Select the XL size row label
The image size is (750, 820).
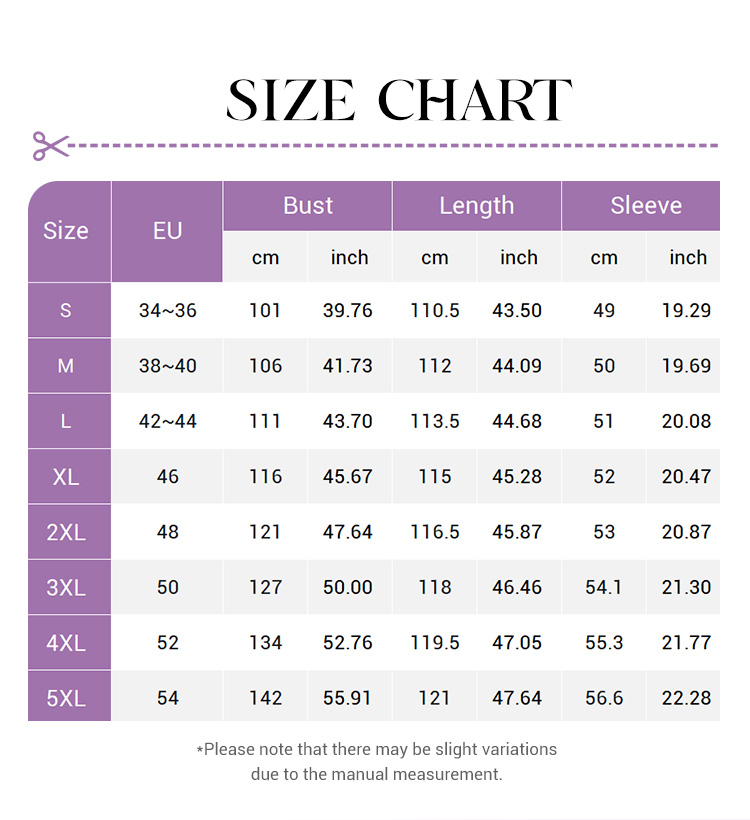click(x=66, y=477)
